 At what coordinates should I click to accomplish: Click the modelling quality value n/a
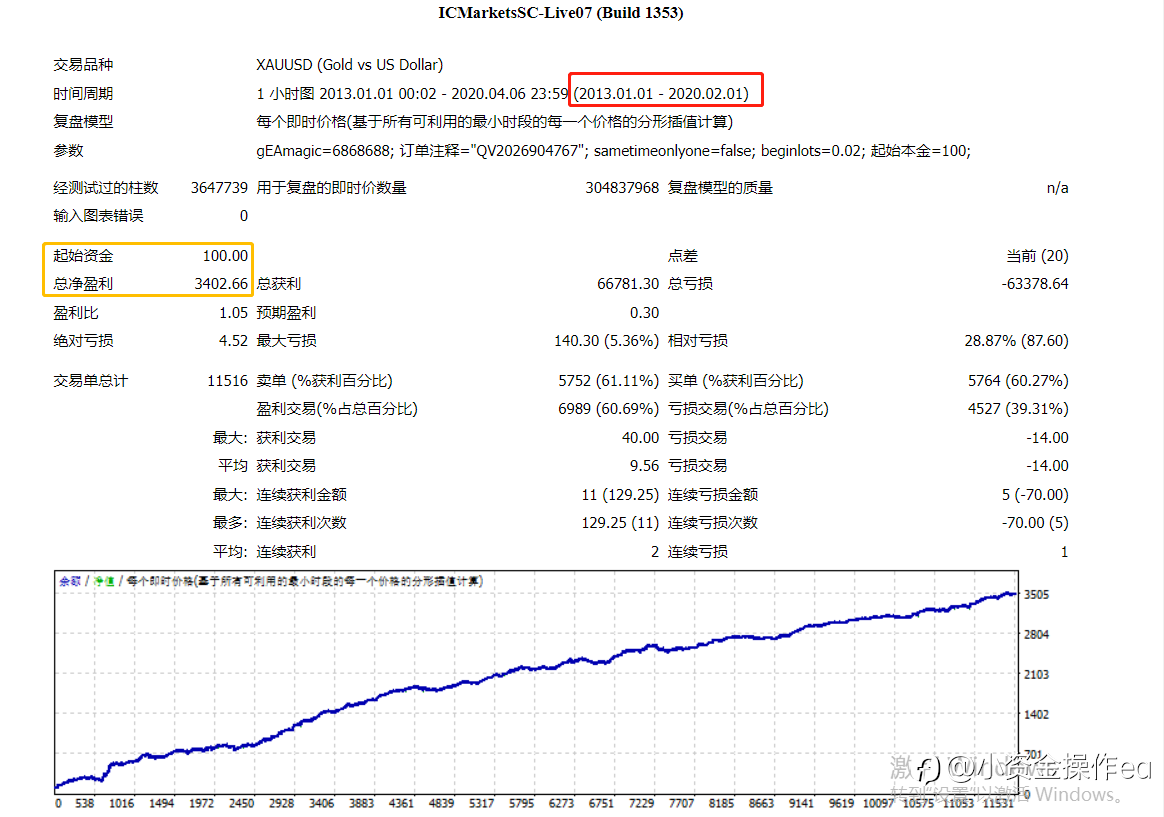pos(1057,188)
